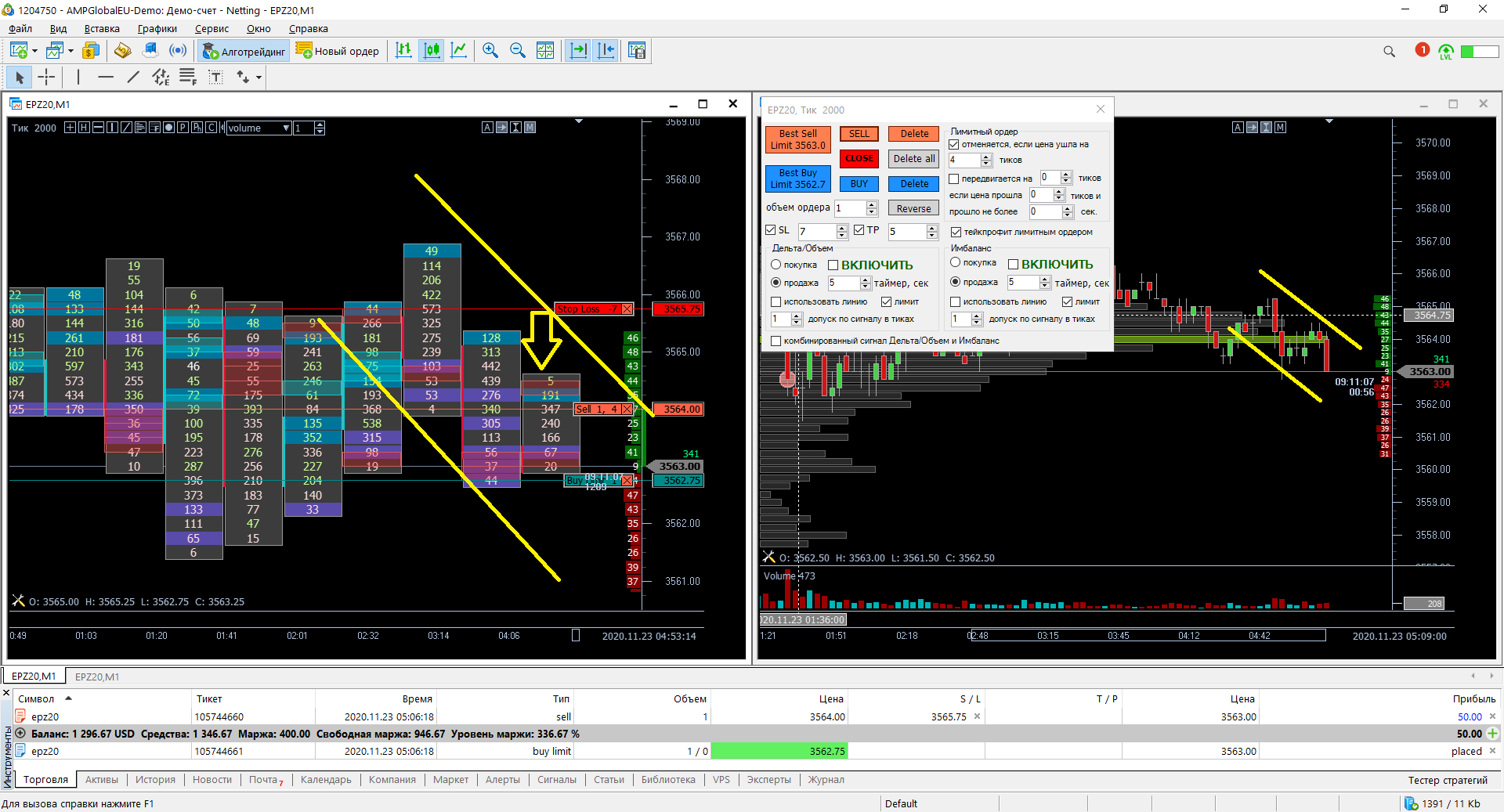Open the Сервис menu
Screen dimensions: 1504x812
click(x=211, y=29)
